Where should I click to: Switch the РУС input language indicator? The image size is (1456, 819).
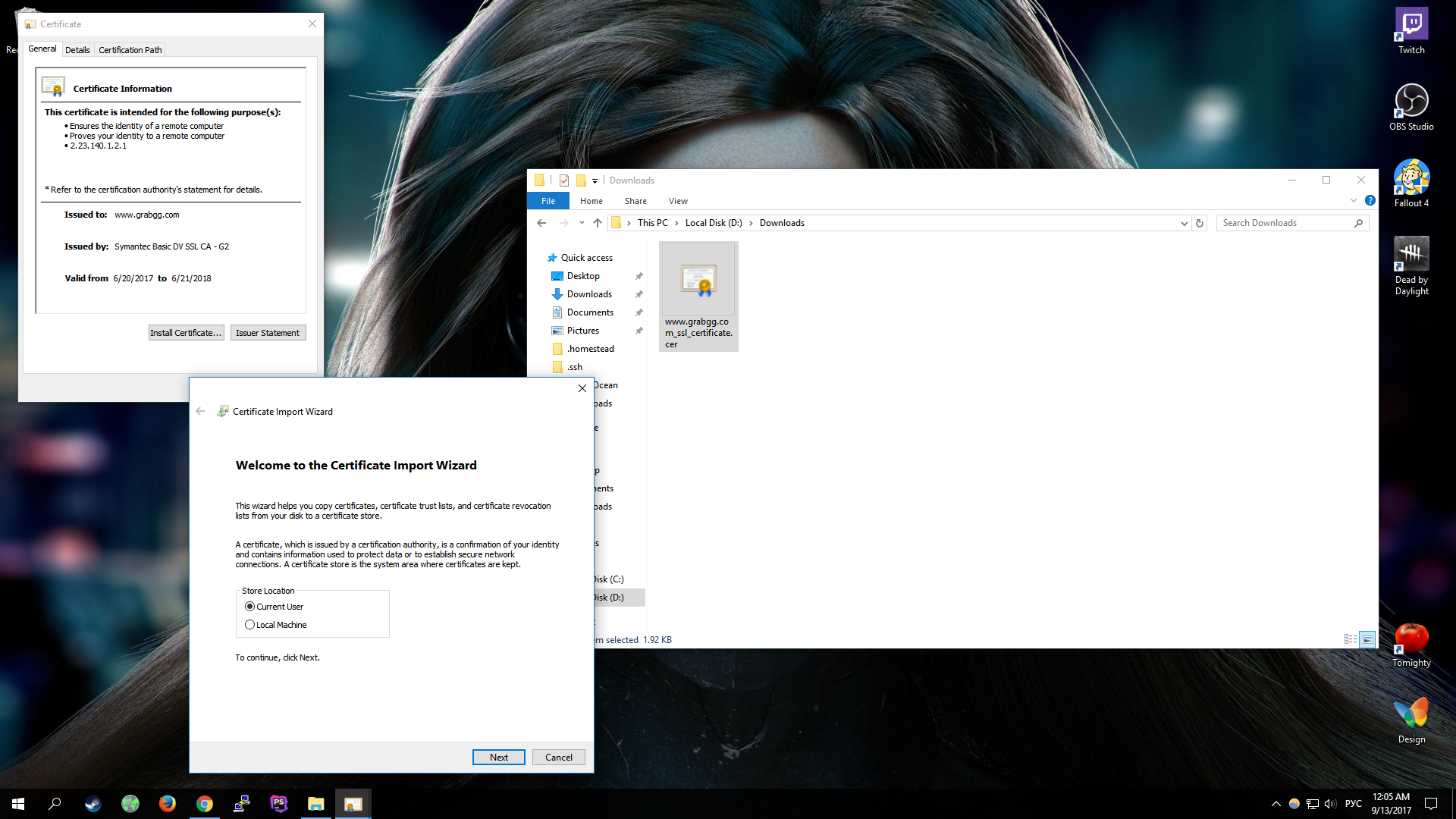(1353, 804)
